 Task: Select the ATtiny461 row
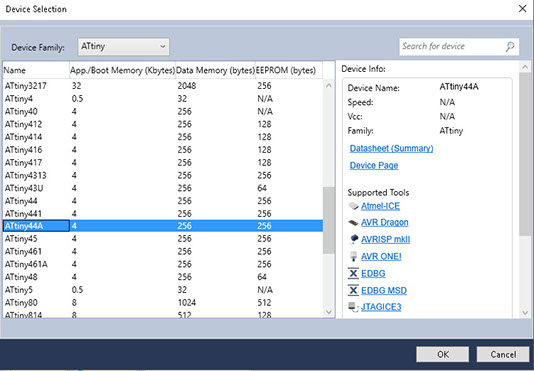point(163,251)
